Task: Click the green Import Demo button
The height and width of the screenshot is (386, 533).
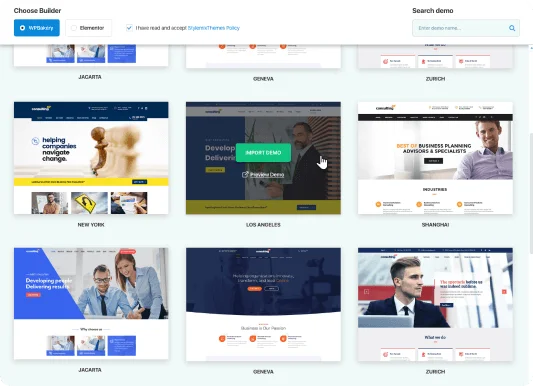Action: 263,153
